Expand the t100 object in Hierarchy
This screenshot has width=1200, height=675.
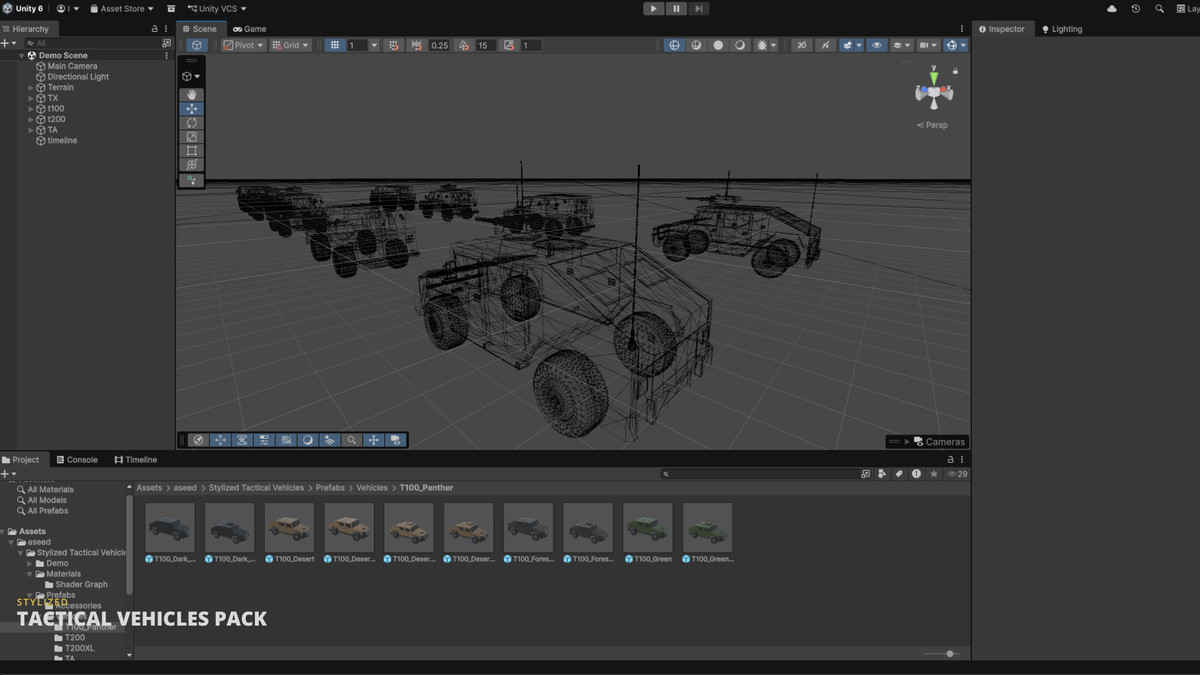31,109
